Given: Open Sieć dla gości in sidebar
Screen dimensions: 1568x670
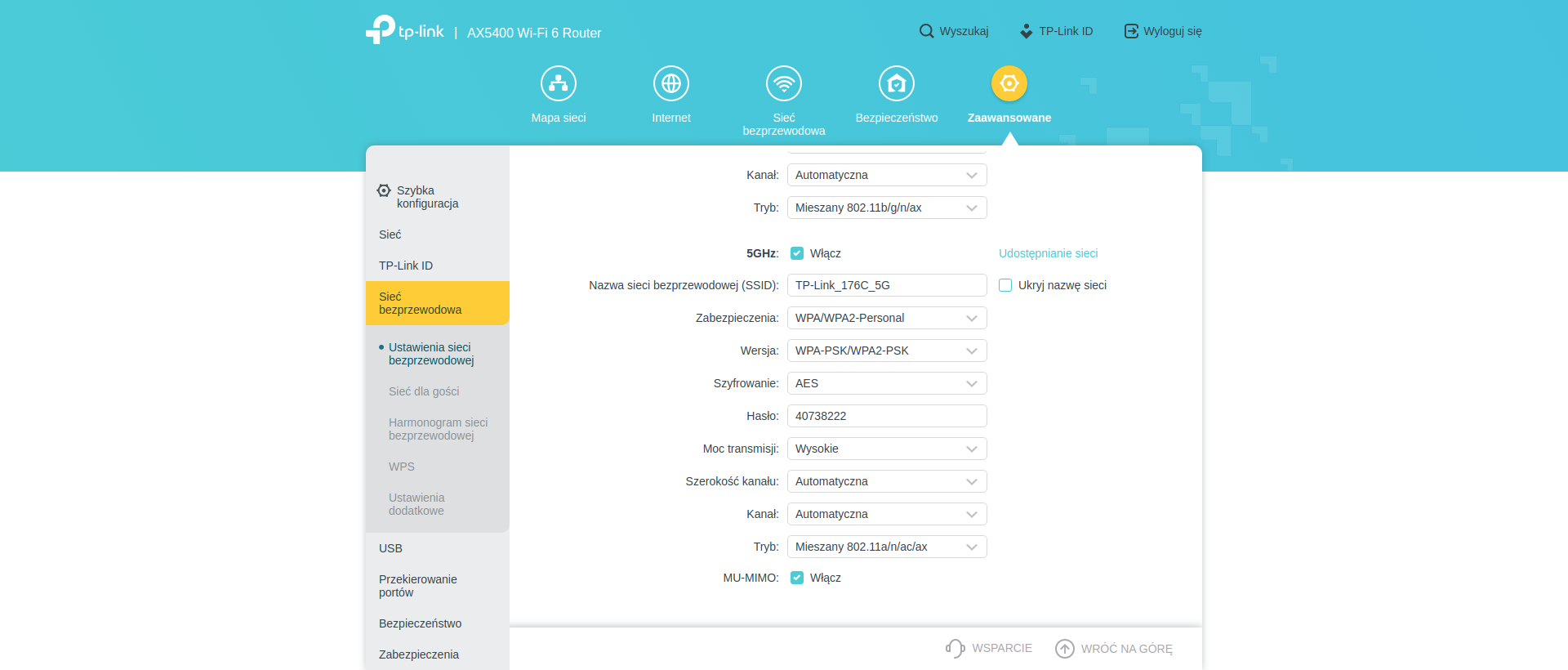Looking at the screenshot, I should 424,391.
